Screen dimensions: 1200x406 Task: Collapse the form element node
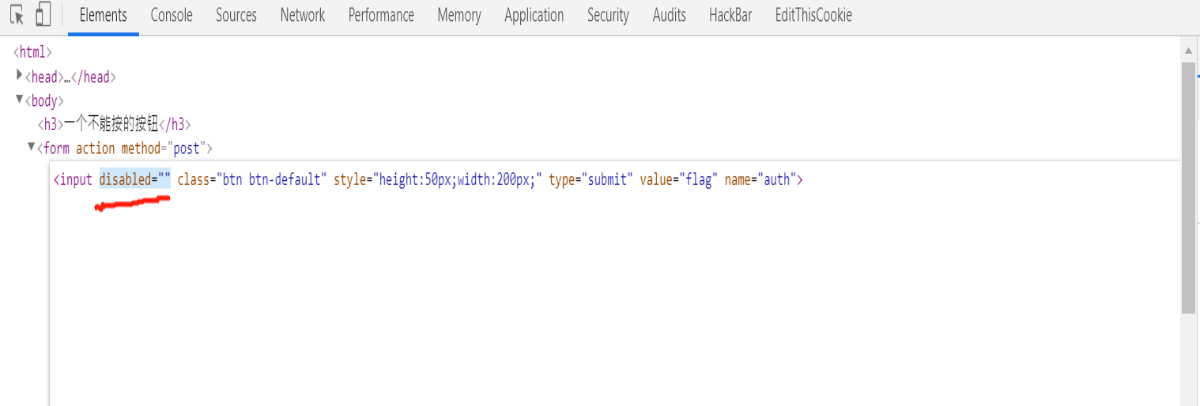point(31,148)
